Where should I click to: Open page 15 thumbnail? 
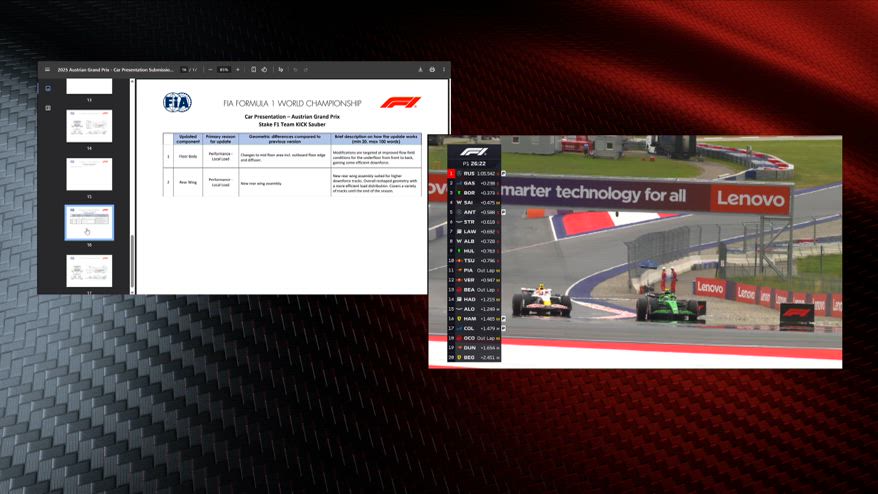(x=89, y=173)
